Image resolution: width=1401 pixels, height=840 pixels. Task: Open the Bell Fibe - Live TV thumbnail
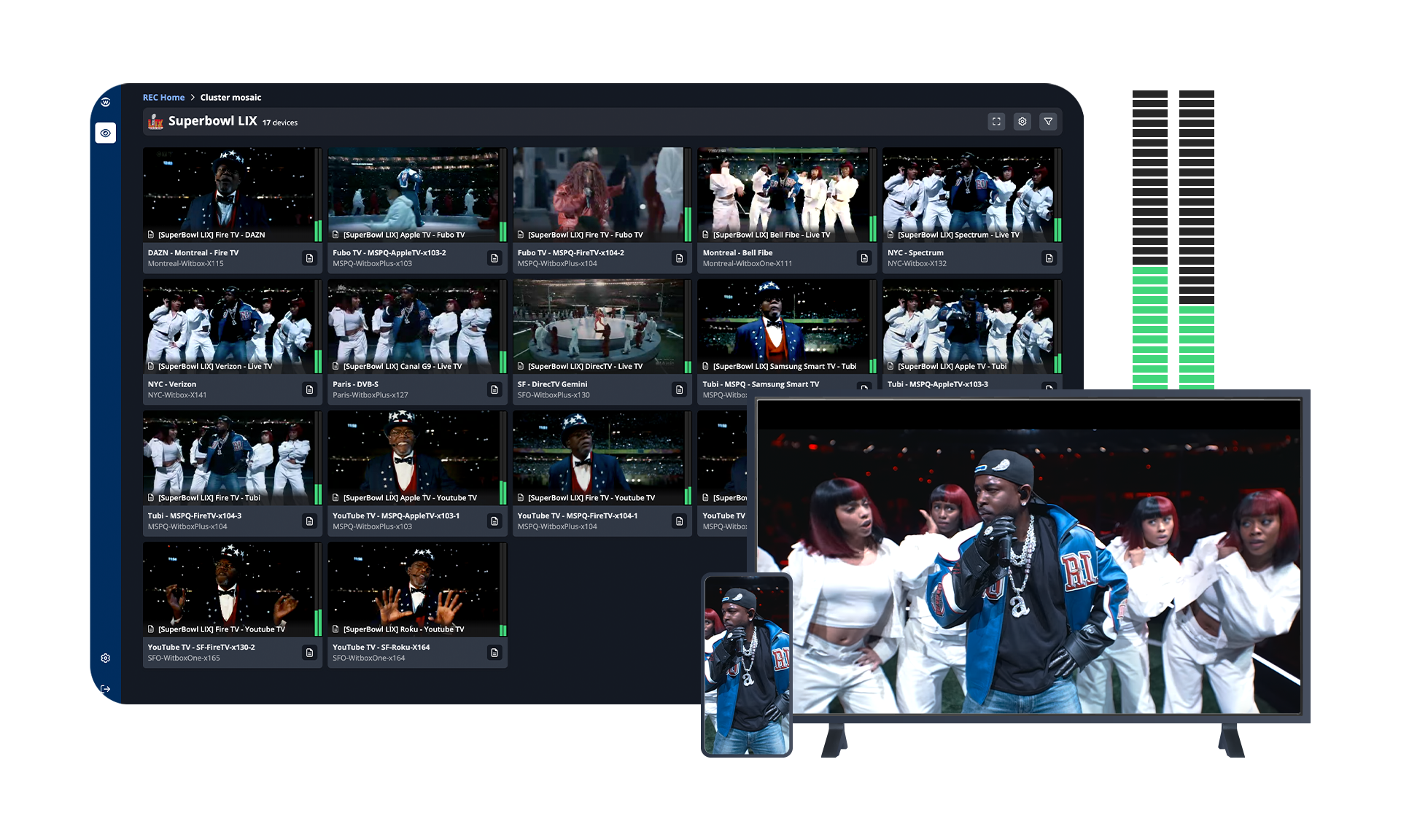(x=783, y=192)
